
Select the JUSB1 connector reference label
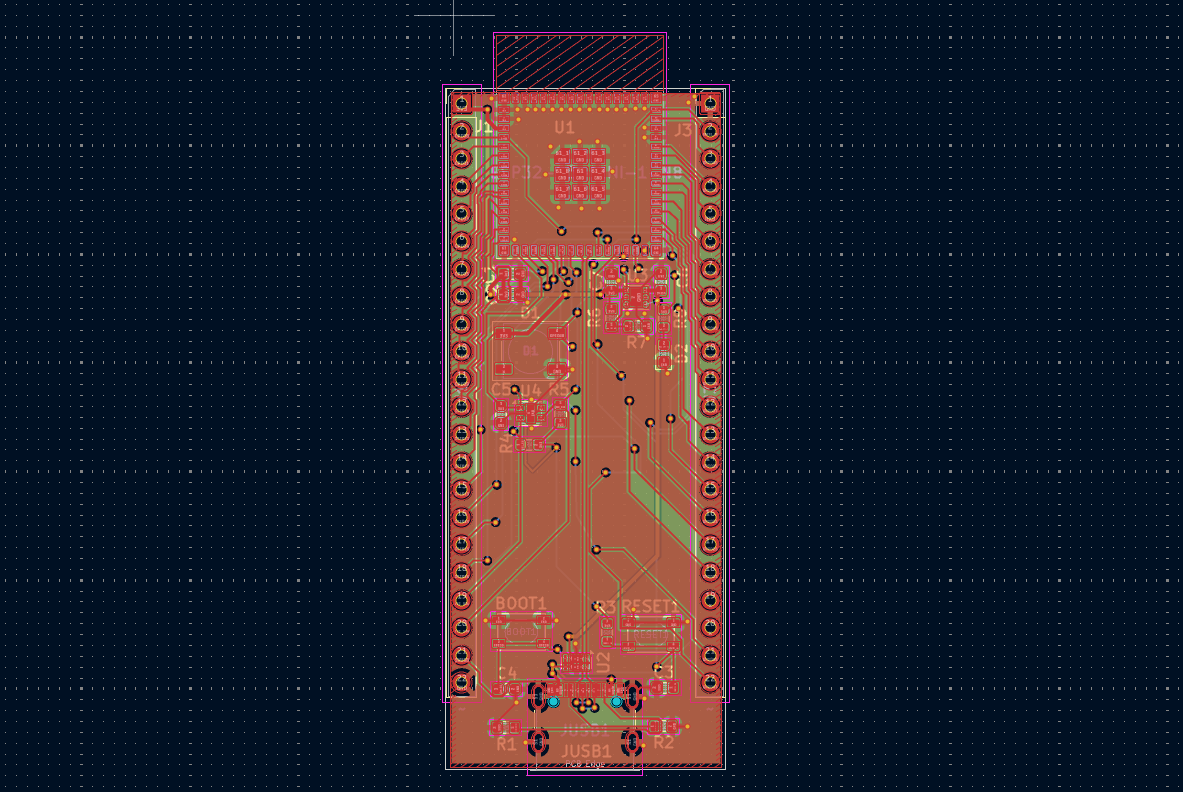[585, 751]
